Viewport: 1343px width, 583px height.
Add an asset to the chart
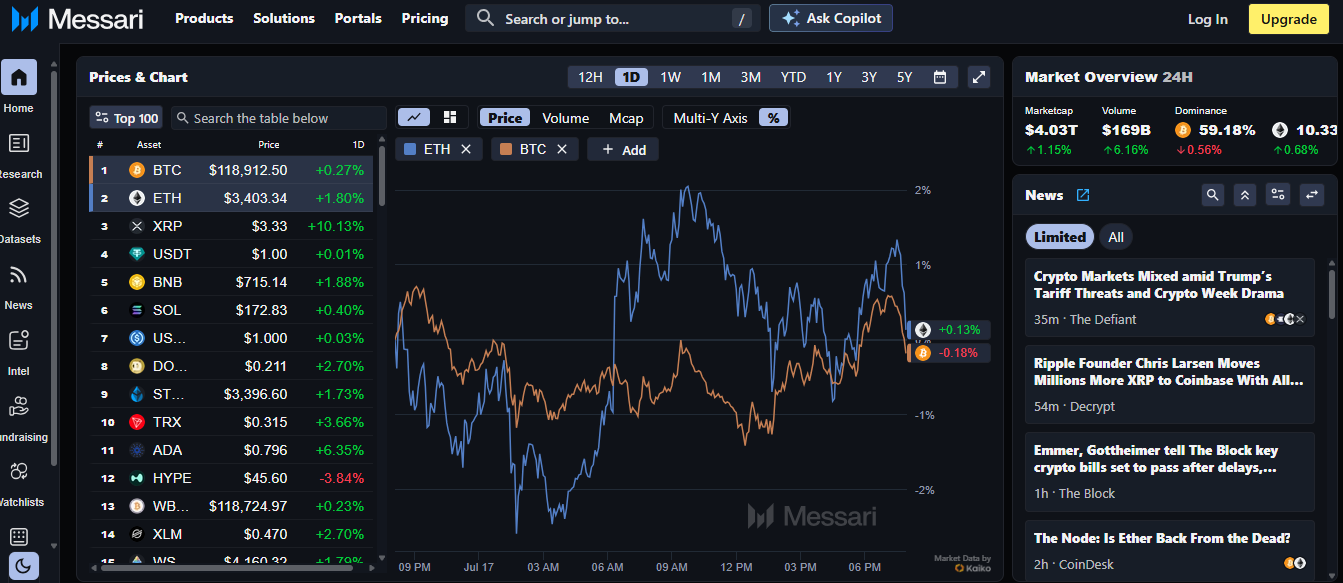(x=623, y=149)
